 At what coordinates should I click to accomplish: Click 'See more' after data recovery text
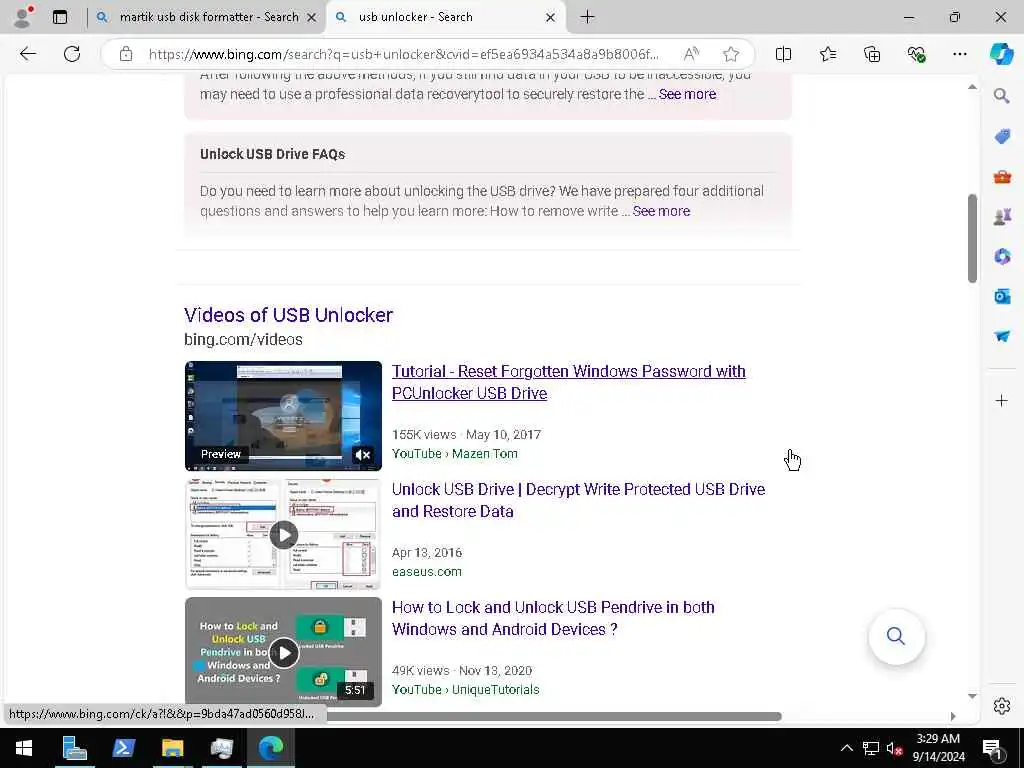(x=687, y=94)
